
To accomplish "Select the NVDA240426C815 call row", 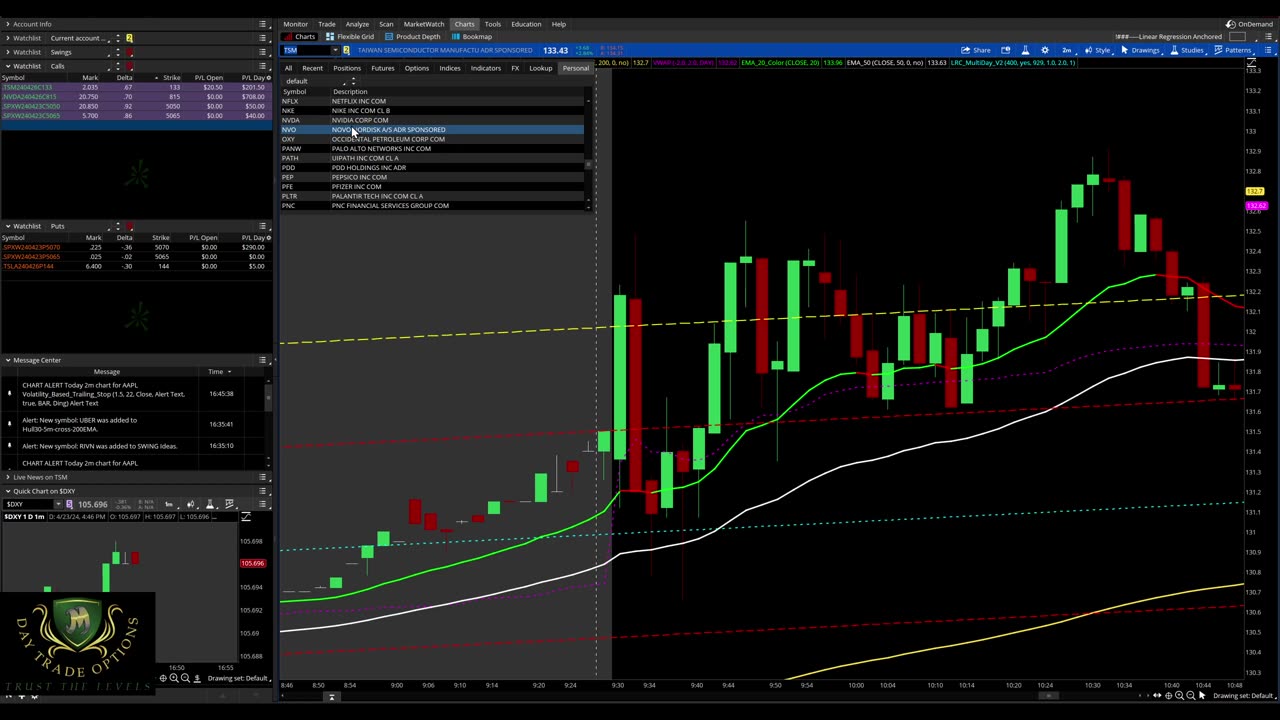I will 135,97.
